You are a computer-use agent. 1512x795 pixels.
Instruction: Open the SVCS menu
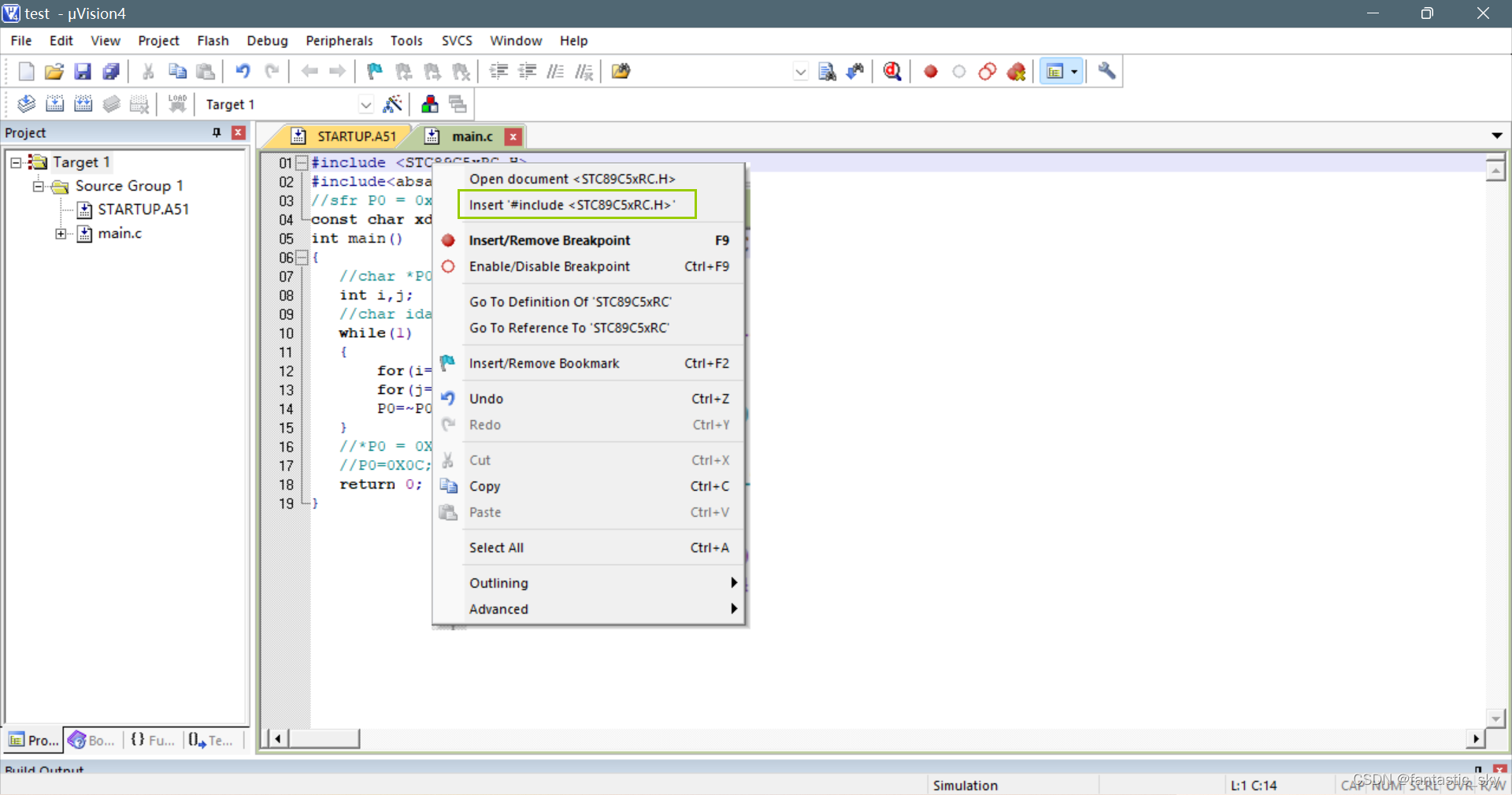[457, 41]
